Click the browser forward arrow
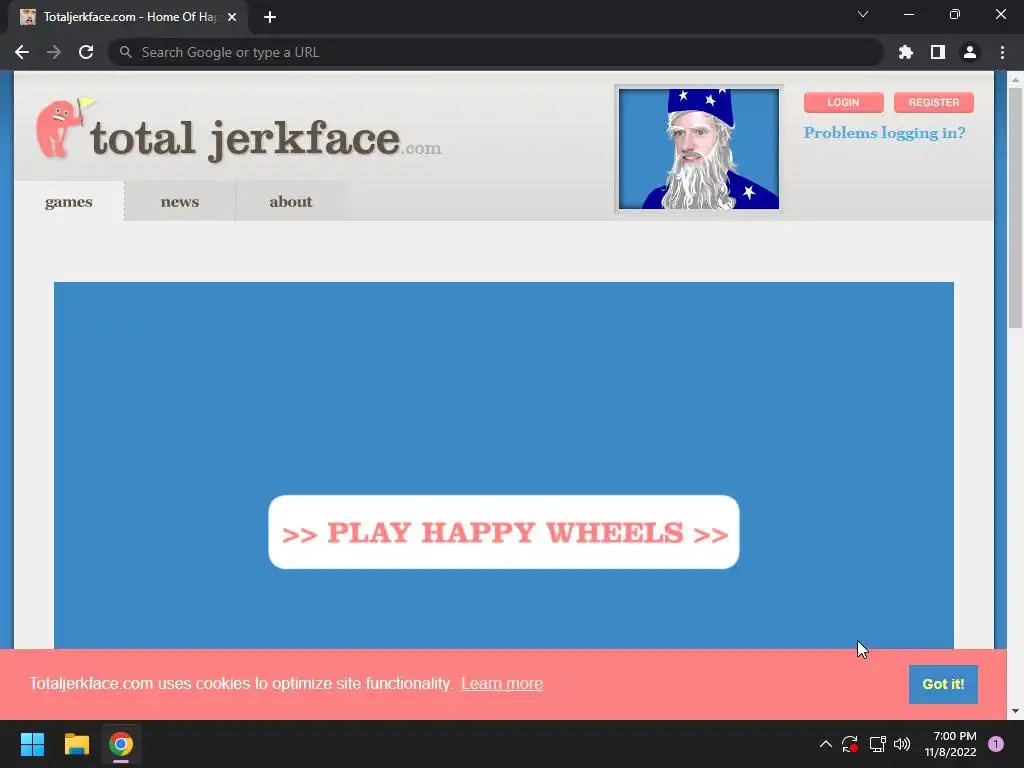 click(54, 52)
